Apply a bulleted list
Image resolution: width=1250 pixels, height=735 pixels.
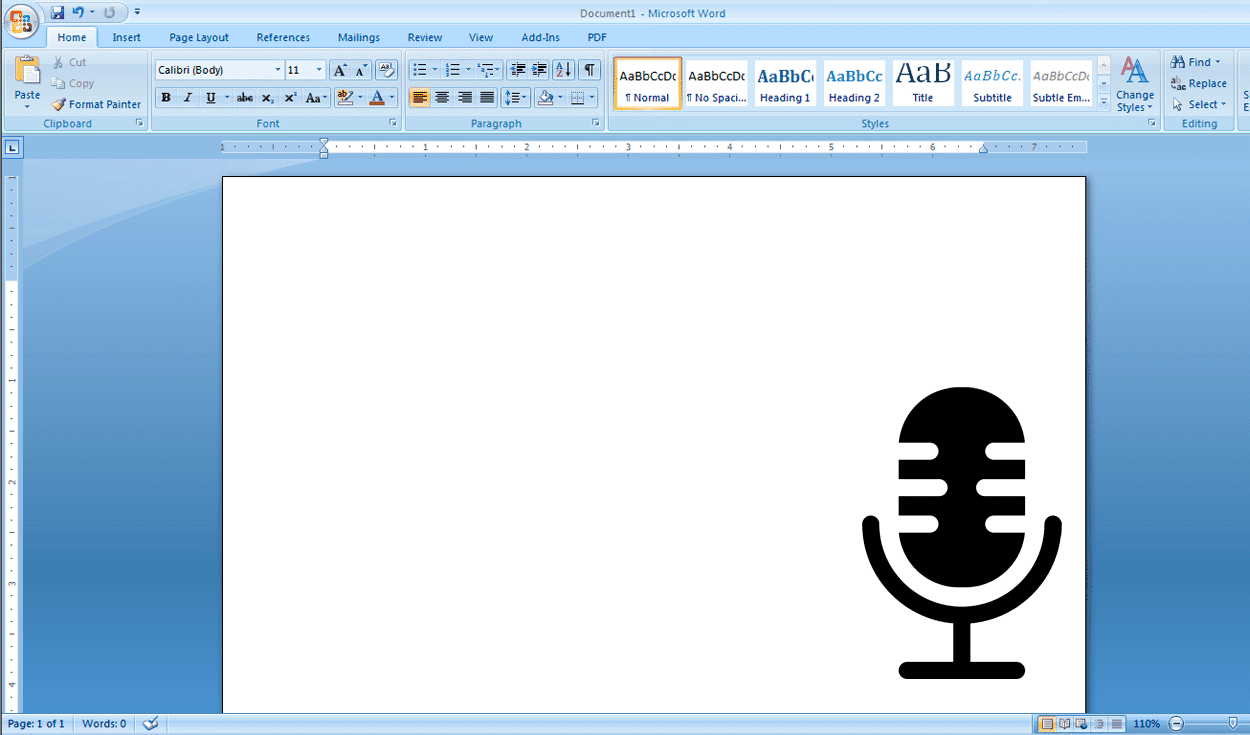point(421,69)
